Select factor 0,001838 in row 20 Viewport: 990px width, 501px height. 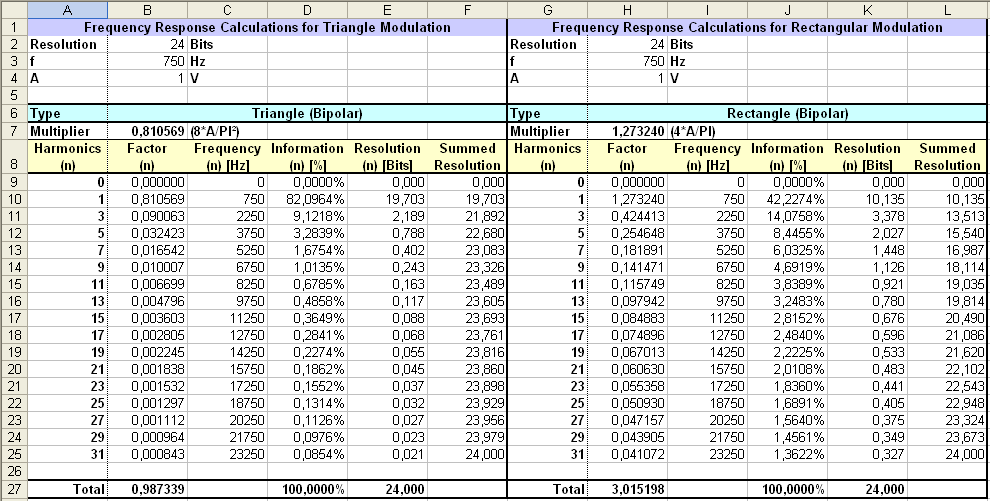tap(147, 369)
